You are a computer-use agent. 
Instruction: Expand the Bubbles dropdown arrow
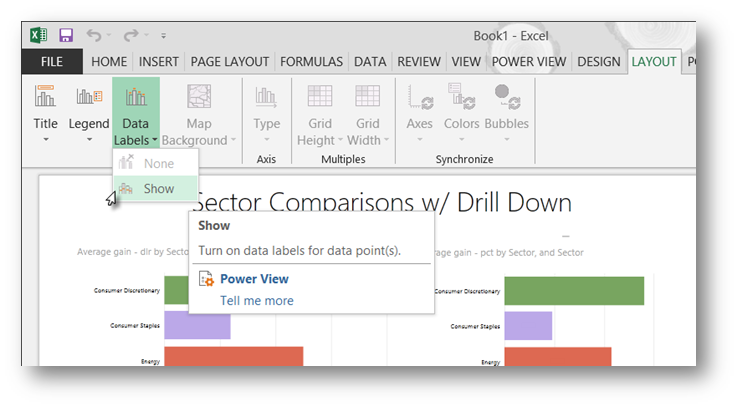tap(507, 140)
